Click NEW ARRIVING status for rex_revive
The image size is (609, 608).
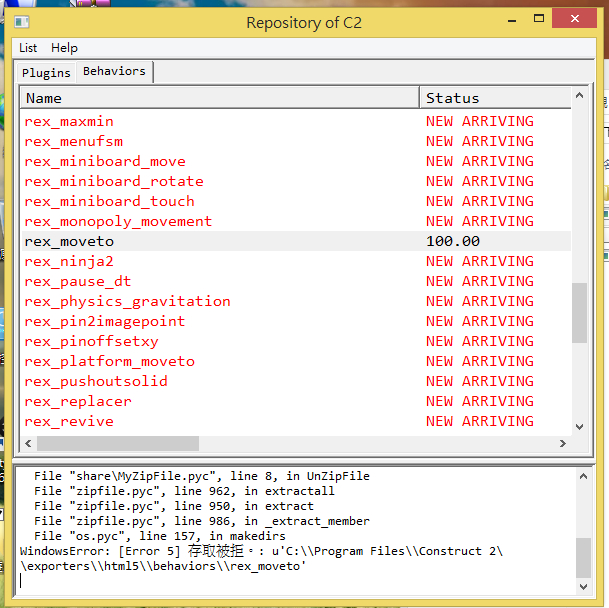[480, 422]
